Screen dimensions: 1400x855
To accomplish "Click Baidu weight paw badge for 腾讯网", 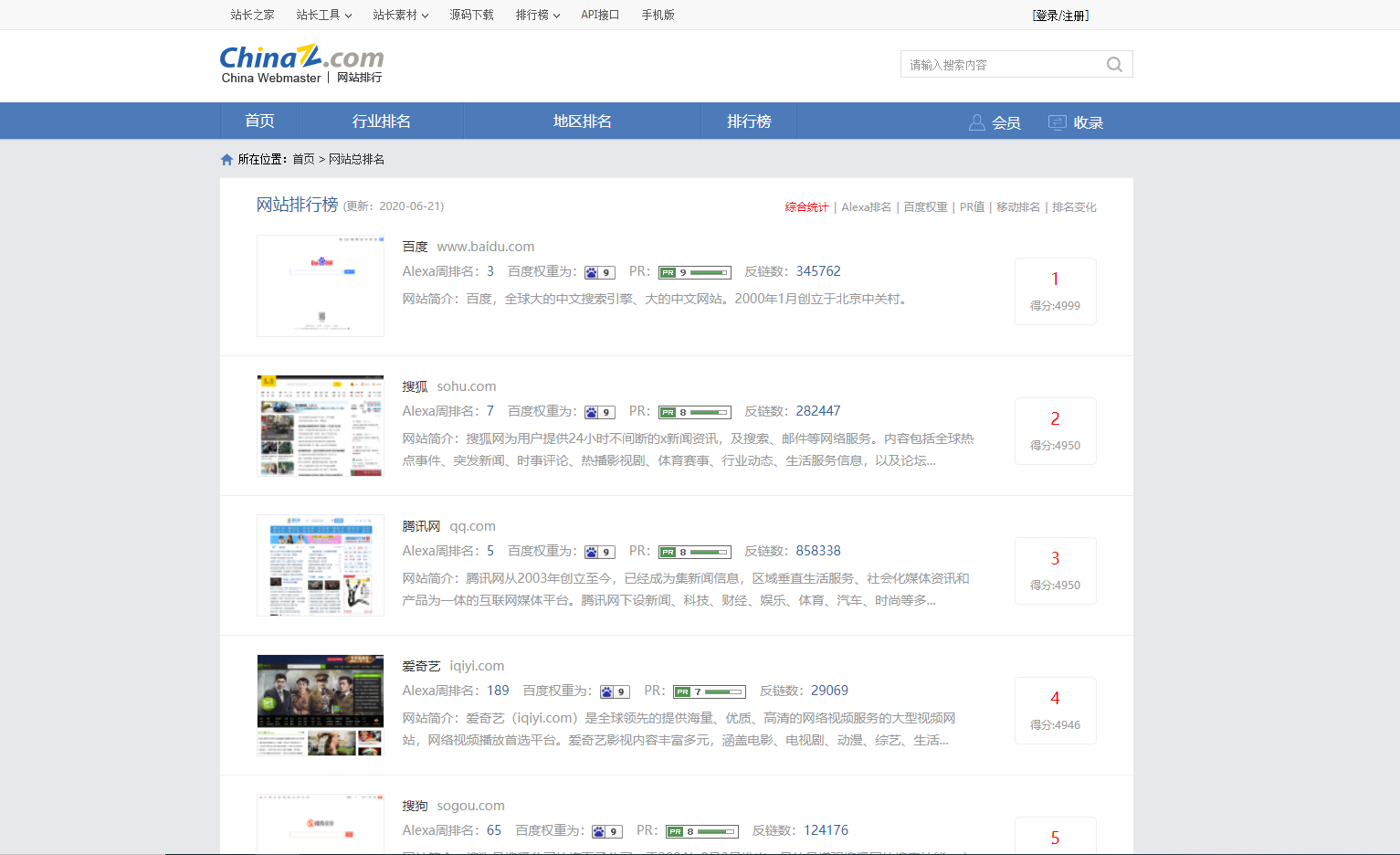I will (600, 552).
